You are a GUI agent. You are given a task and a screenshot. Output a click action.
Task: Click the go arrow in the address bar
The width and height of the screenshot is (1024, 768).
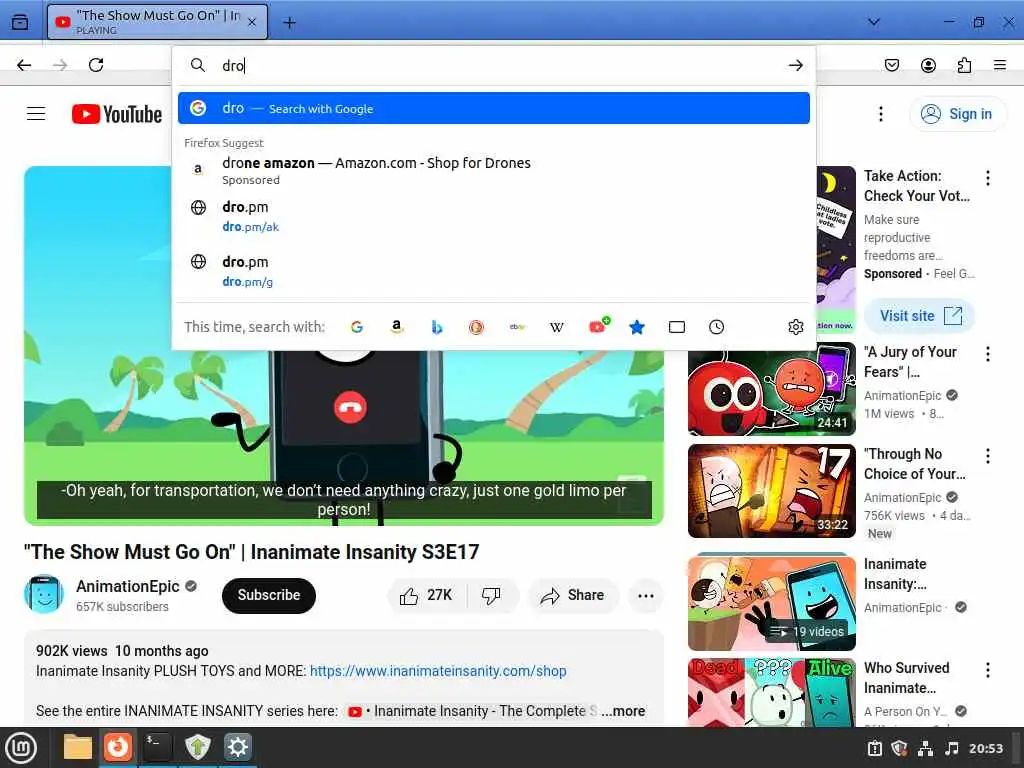click(795, 65)
